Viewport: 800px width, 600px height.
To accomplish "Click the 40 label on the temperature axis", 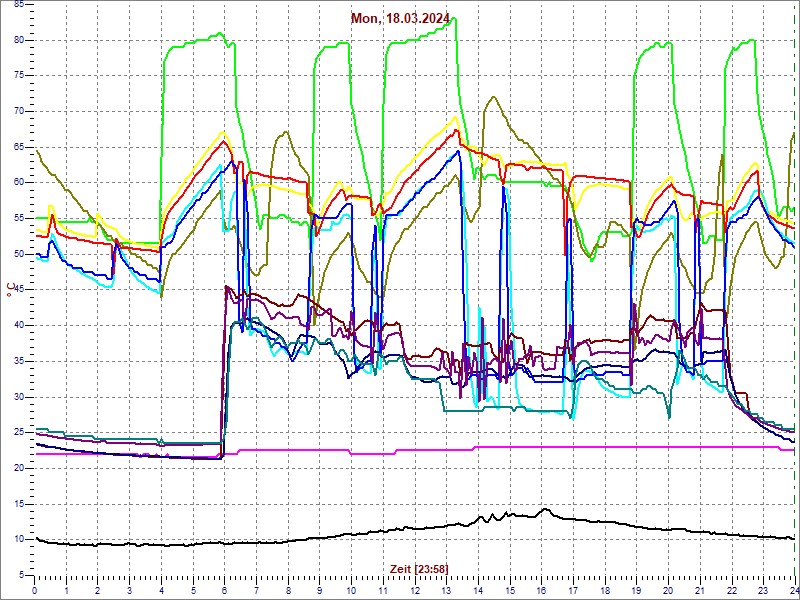I will tap(17, 326).
